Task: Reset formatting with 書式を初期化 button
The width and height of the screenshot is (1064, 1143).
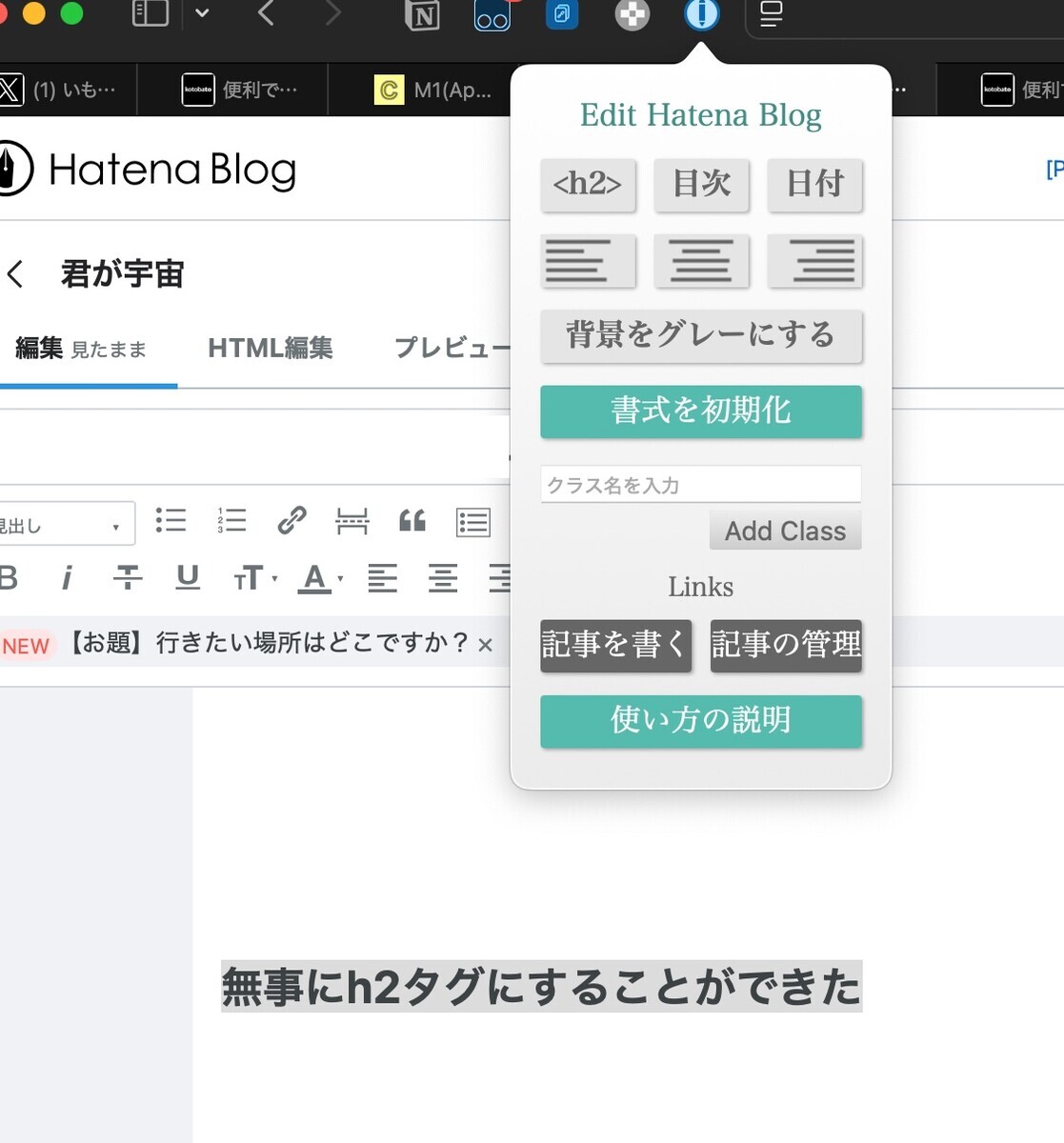Action: point(701,411)
